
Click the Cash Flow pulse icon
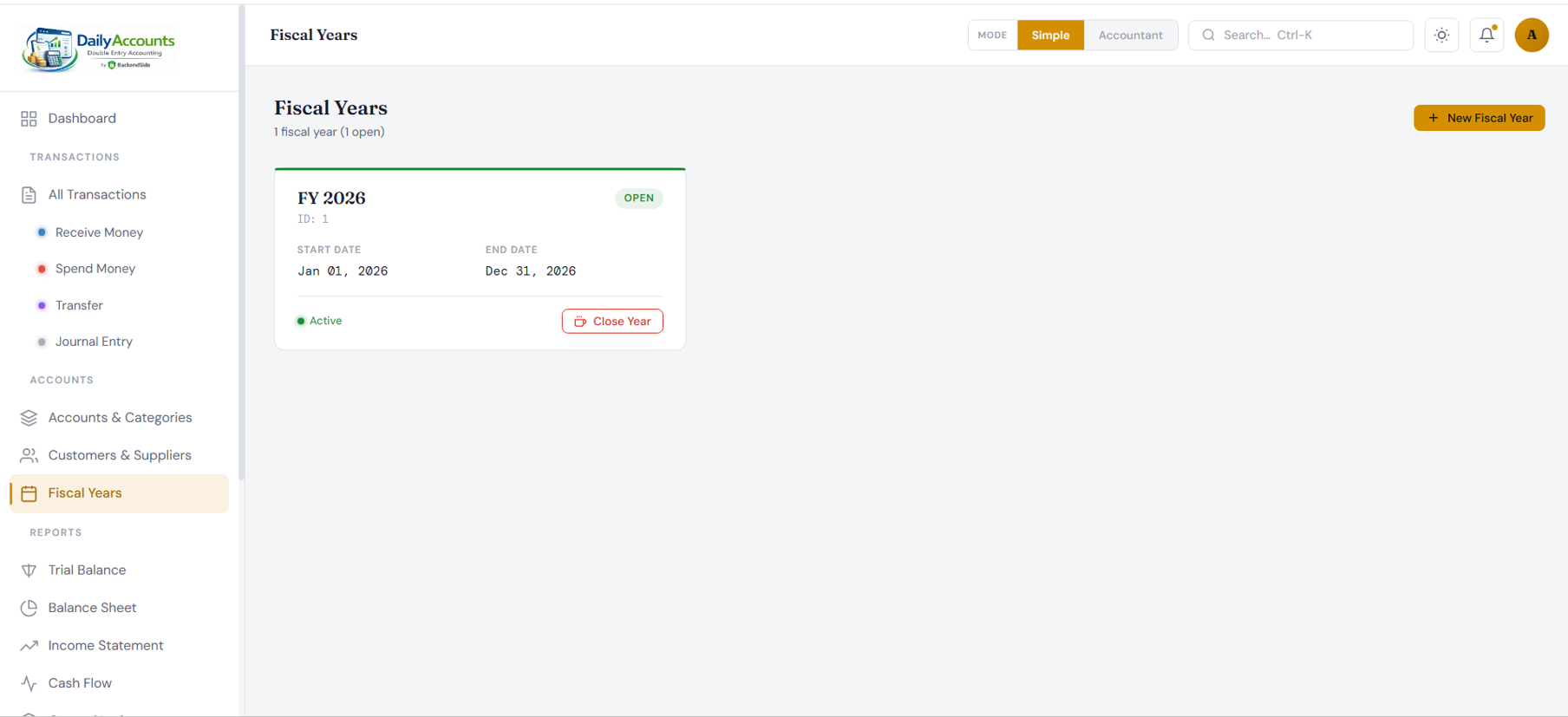[x=29, y=683]
